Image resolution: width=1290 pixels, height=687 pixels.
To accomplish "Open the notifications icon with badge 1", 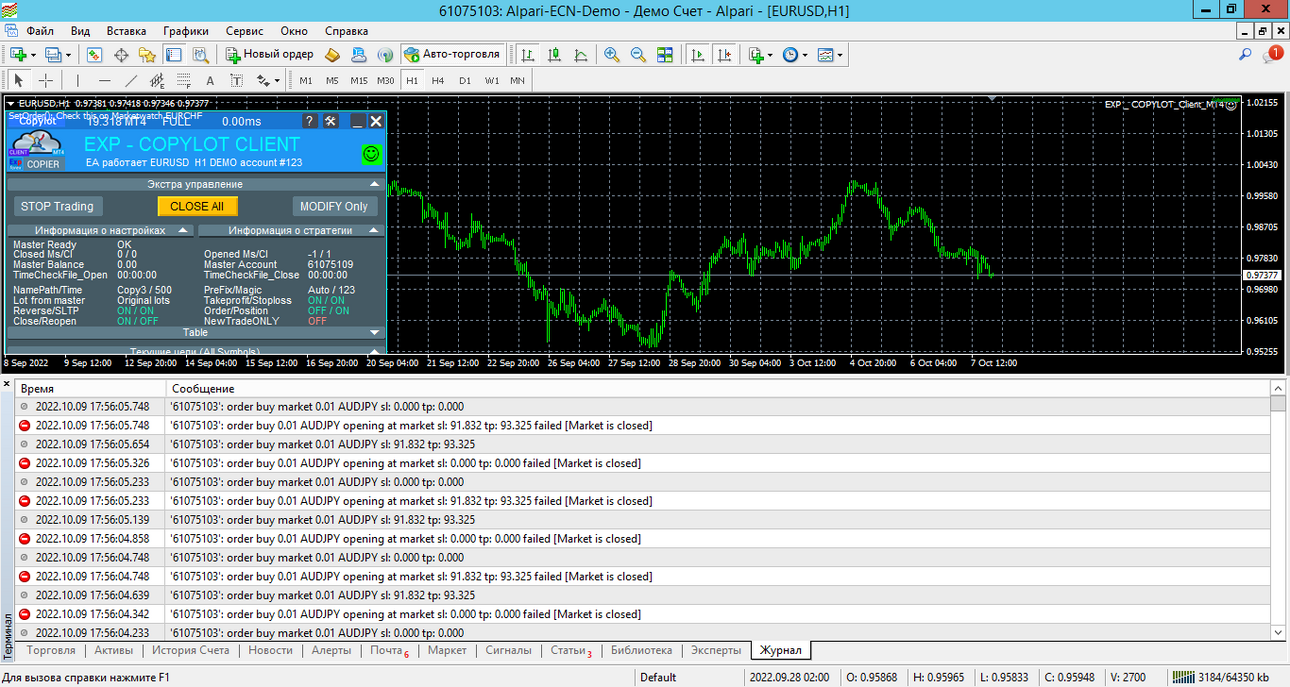I will (1272, 55).
